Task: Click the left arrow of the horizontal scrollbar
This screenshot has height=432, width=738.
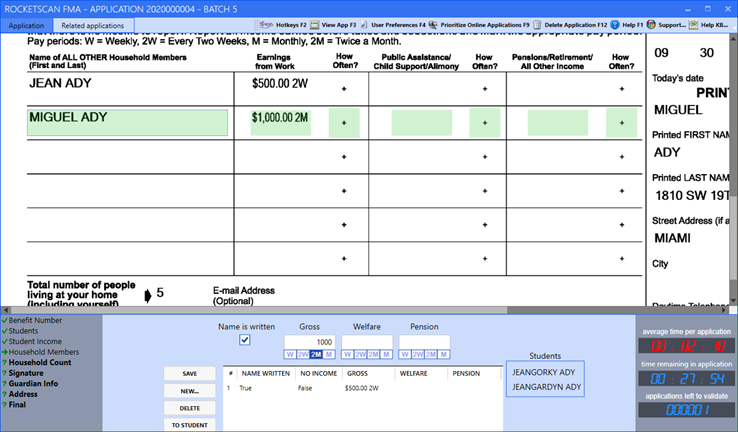Action: 6,310
